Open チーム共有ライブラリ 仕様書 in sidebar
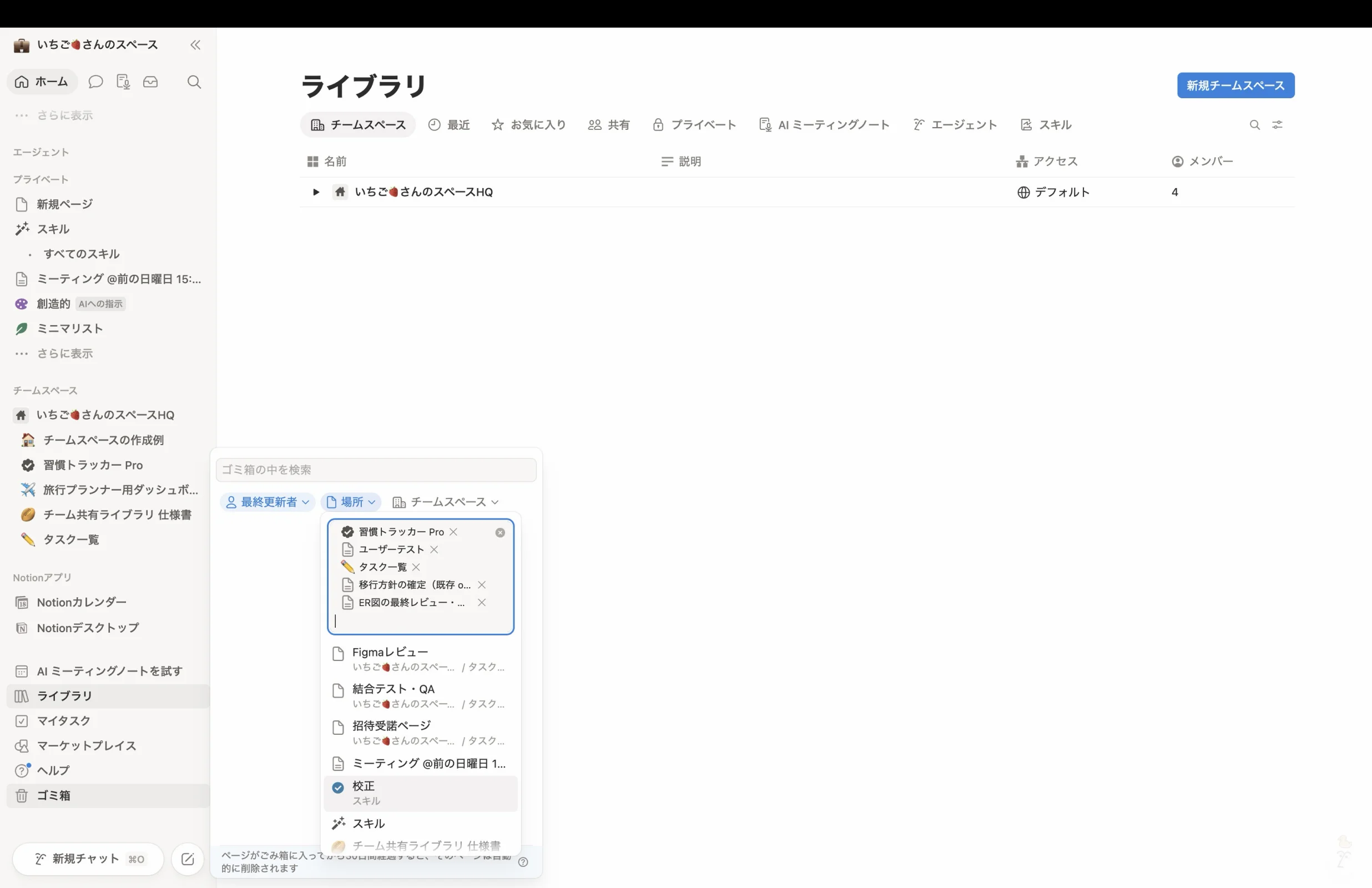The image size is (1372, 888). [x=108, y=515]
